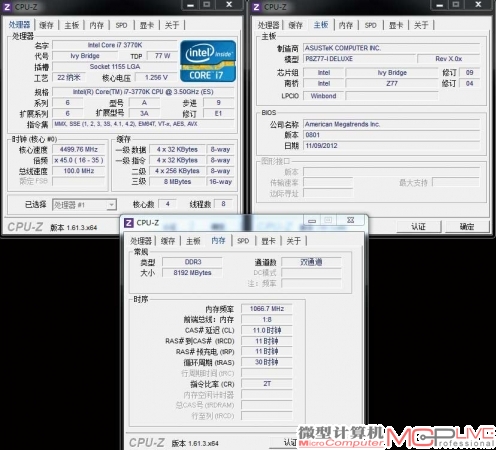Minimize the memory CPU-Z window

coord(312,220)
